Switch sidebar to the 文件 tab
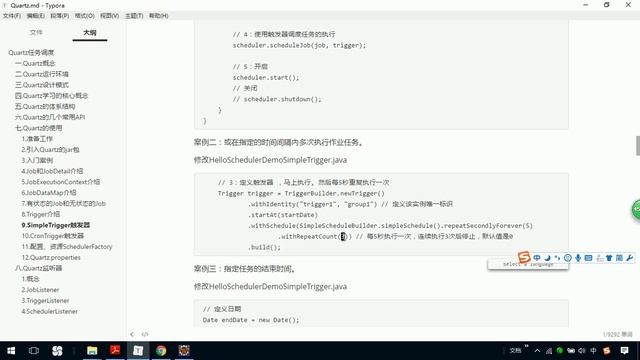This screenshot has height=360, width=640. (x=36, y=32)
